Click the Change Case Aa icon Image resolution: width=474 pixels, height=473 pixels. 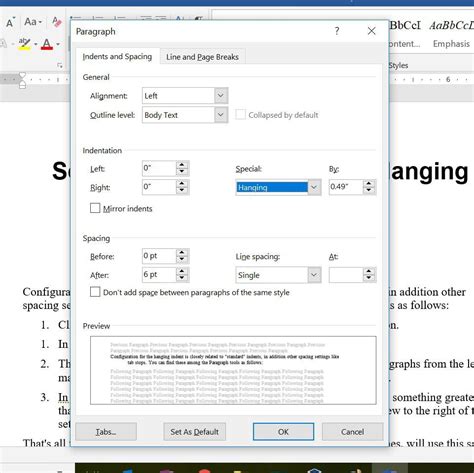pos(30,22)
